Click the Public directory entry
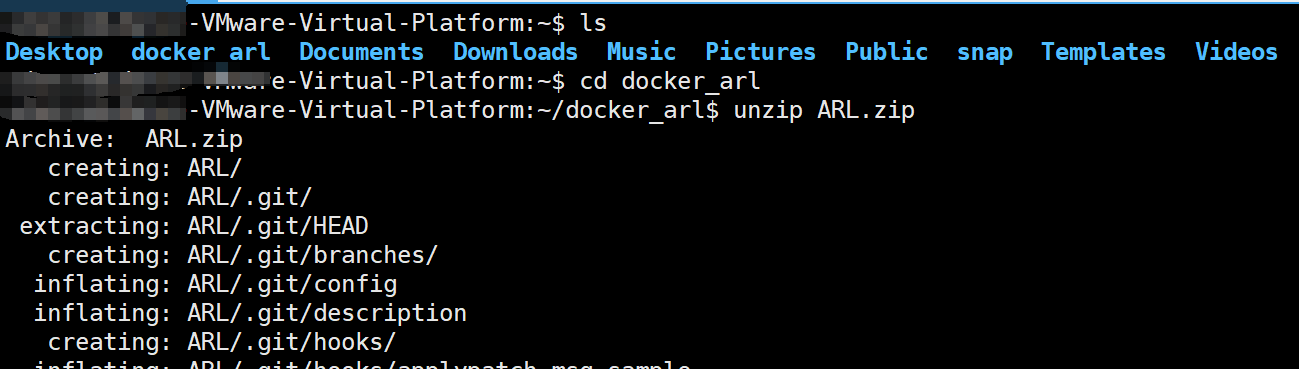Viewport: 1299px width, 369px height. pyautogui.click(x=886, y=52)
